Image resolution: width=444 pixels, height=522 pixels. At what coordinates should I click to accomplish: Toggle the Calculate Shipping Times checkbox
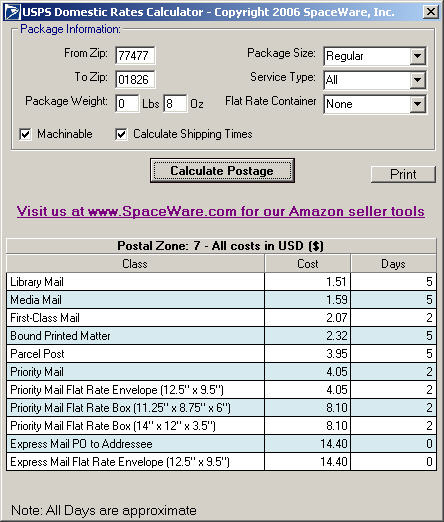(121, 134)
